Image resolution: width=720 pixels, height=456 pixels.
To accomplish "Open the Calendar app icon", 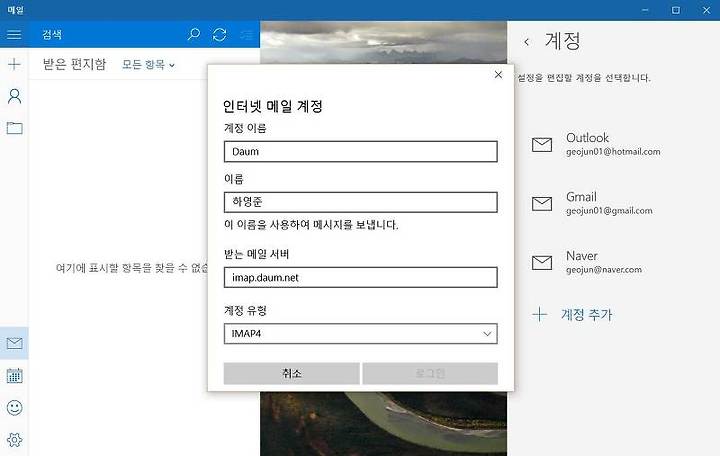I will point(14,375).
